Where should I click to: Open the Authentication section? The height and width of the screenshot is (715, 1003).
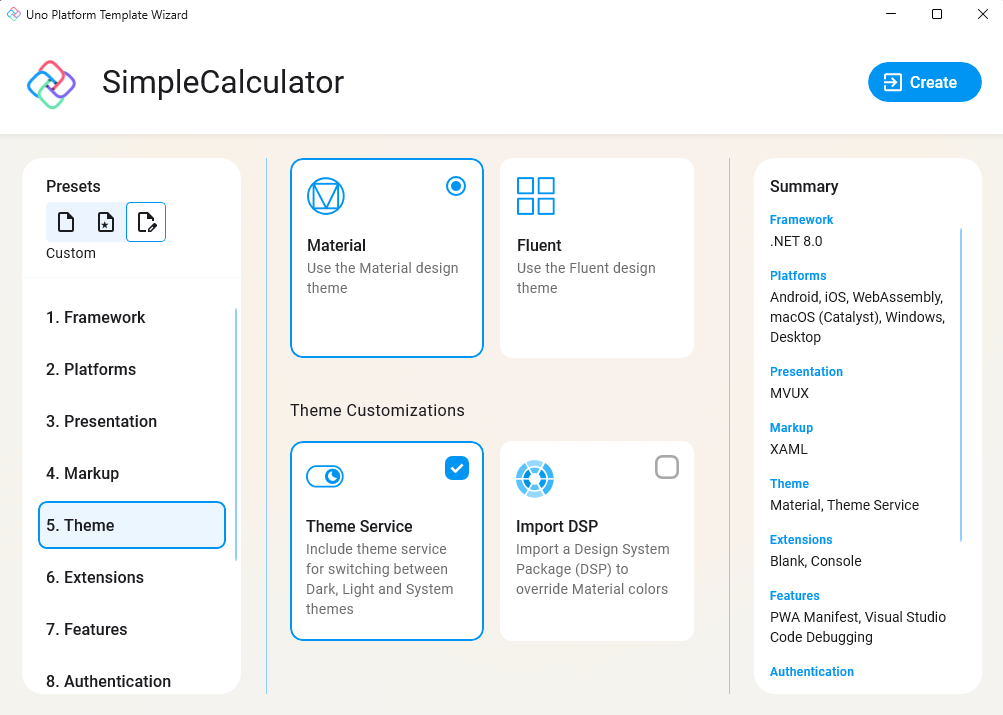coord(108,681)
